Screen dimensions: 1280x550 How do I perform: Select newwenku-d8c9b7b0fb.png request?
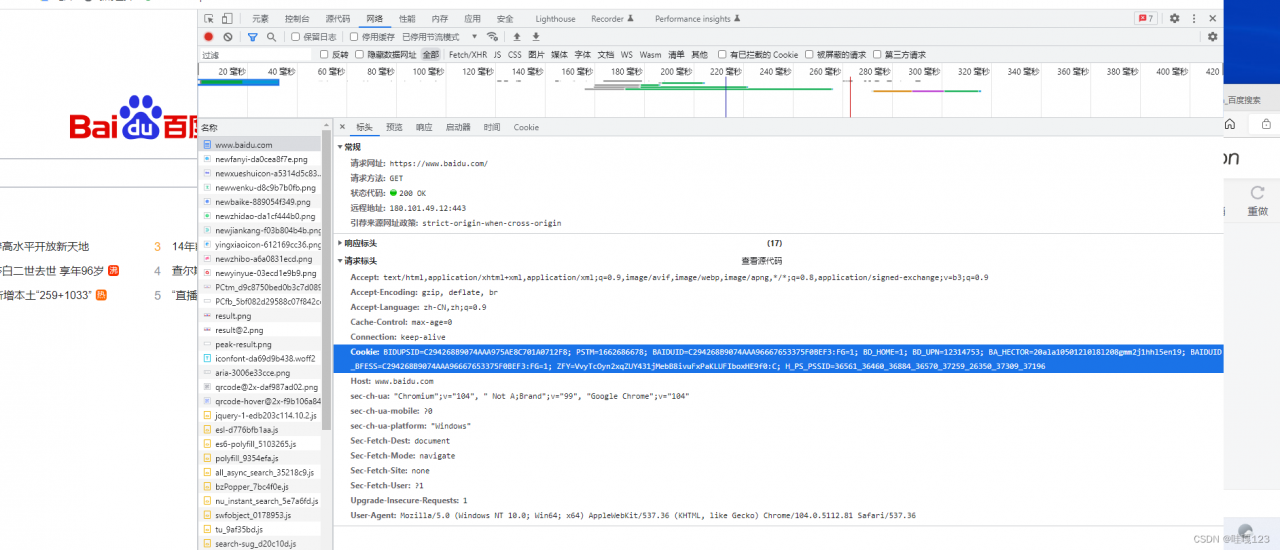click(261, 188)
